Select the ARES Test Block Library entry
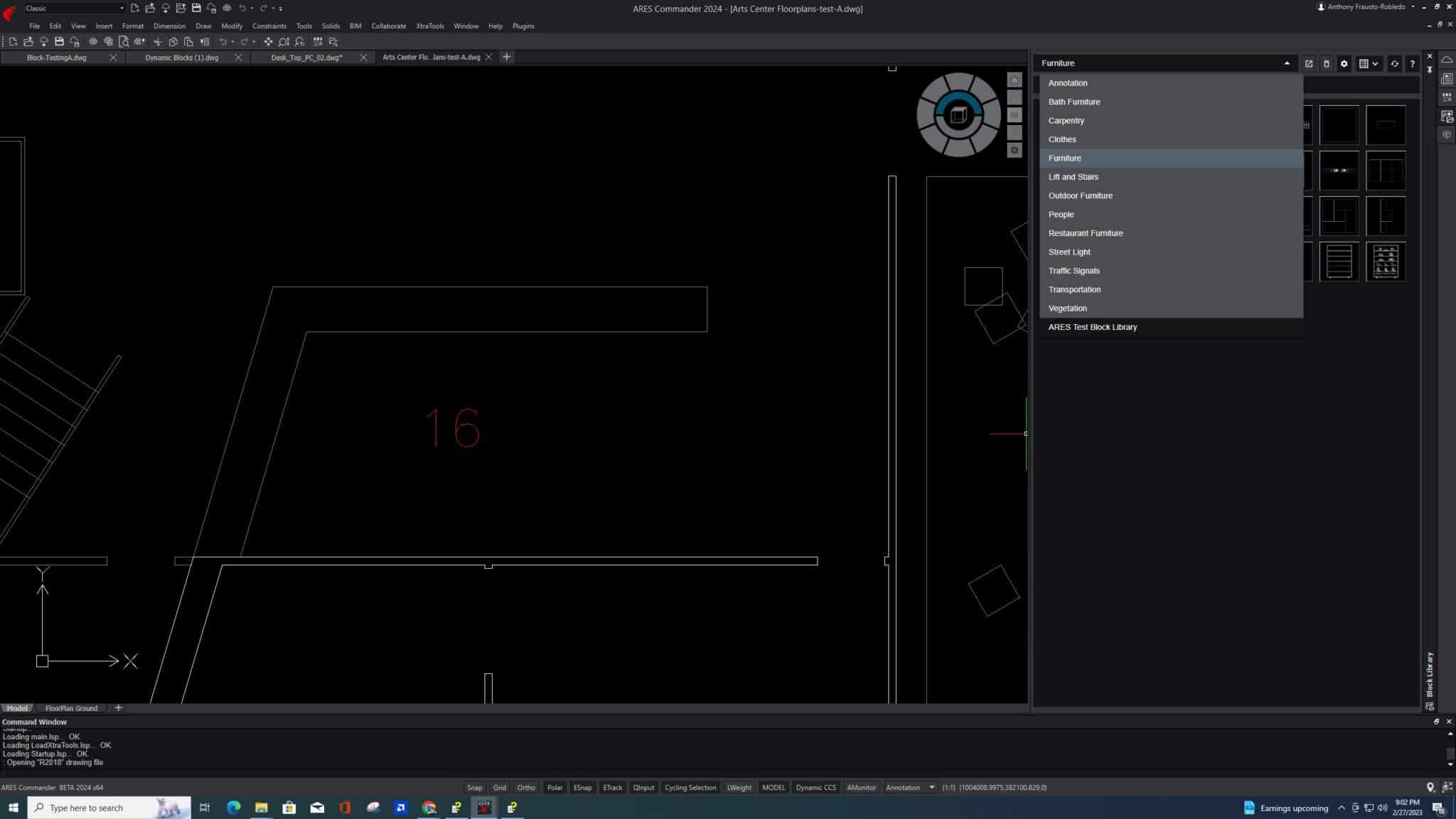The height and width of the screenshot is (819, 1456). tap(1092, 327)
